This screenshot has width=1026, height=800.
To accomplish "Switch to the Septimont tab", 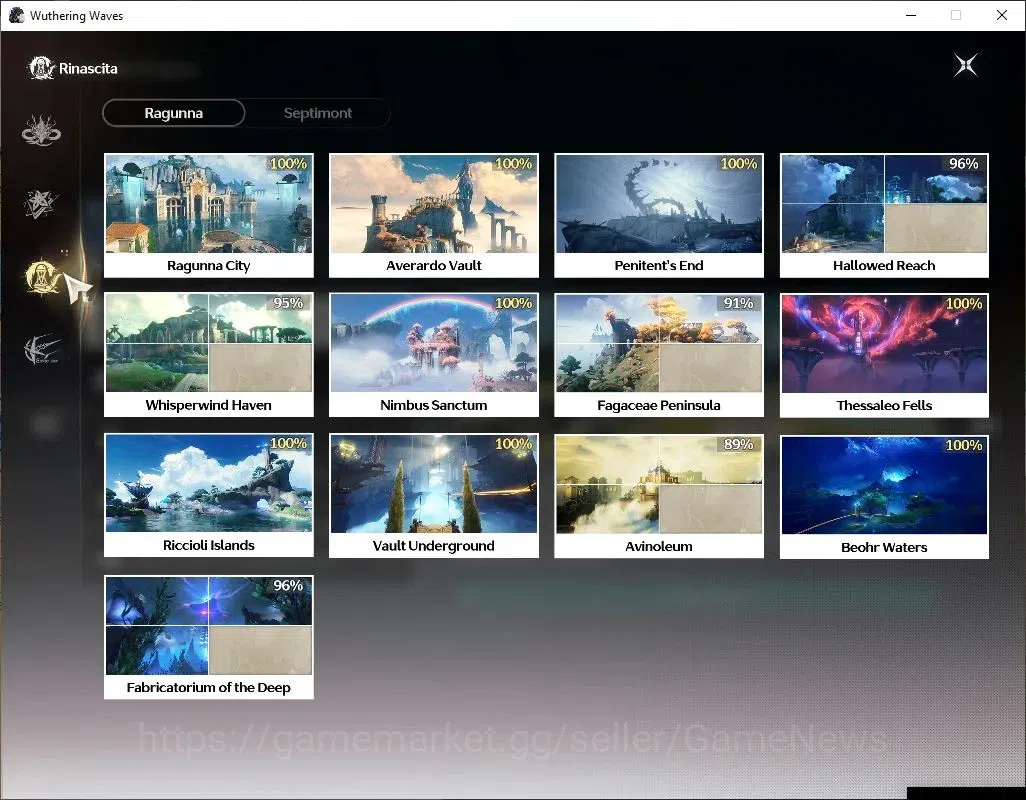I will [x=317, y=113].
